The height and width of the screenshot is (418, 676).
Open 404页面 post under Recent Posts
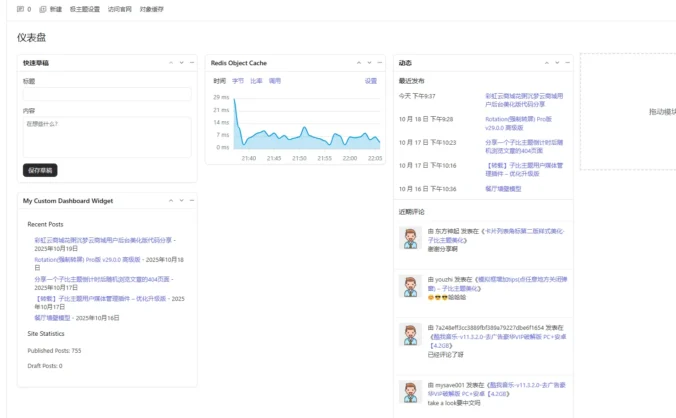102,279
